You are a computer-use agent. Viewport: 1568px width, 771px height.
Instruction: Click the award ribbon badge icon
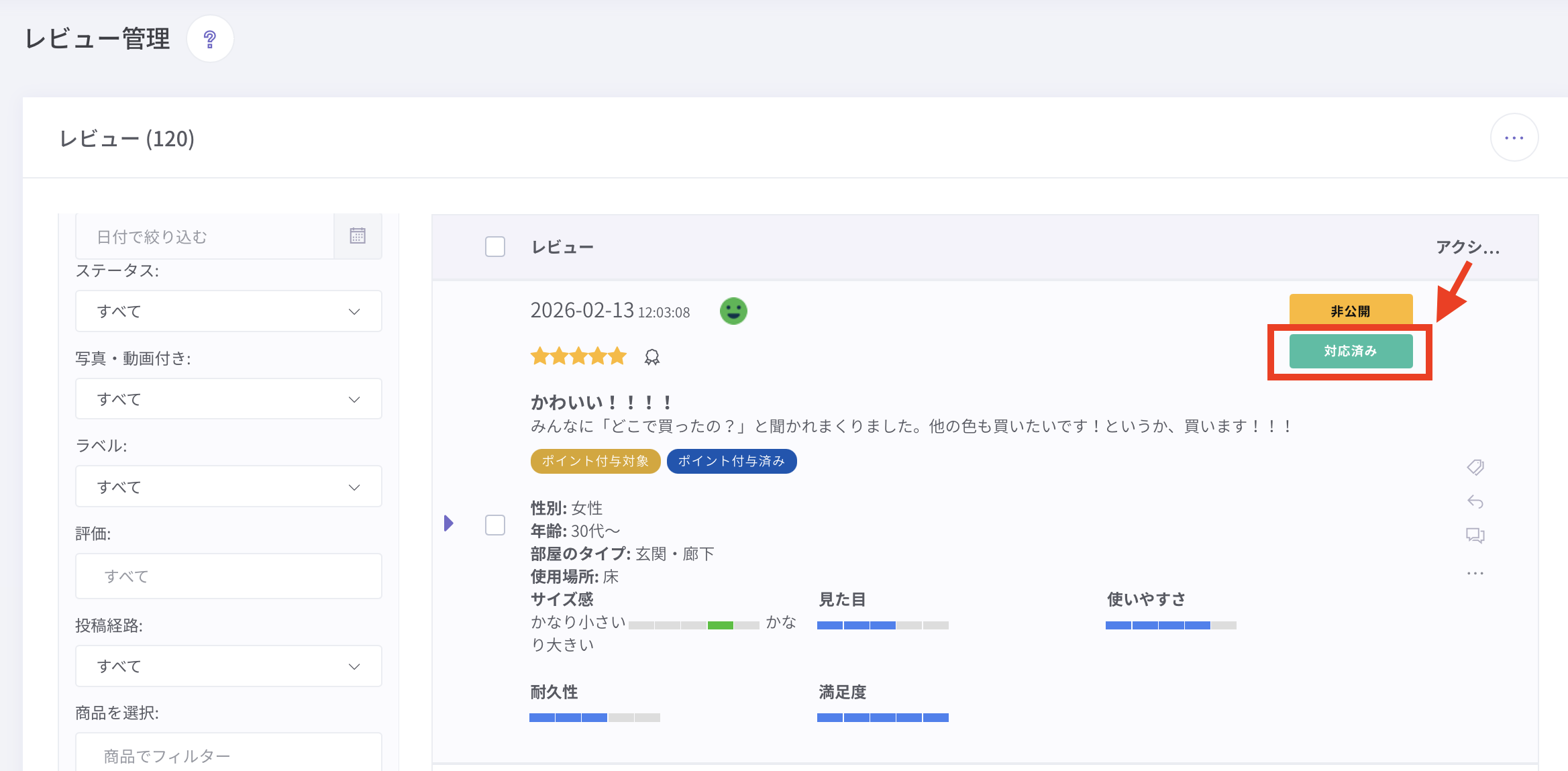[x=651, y=357]
